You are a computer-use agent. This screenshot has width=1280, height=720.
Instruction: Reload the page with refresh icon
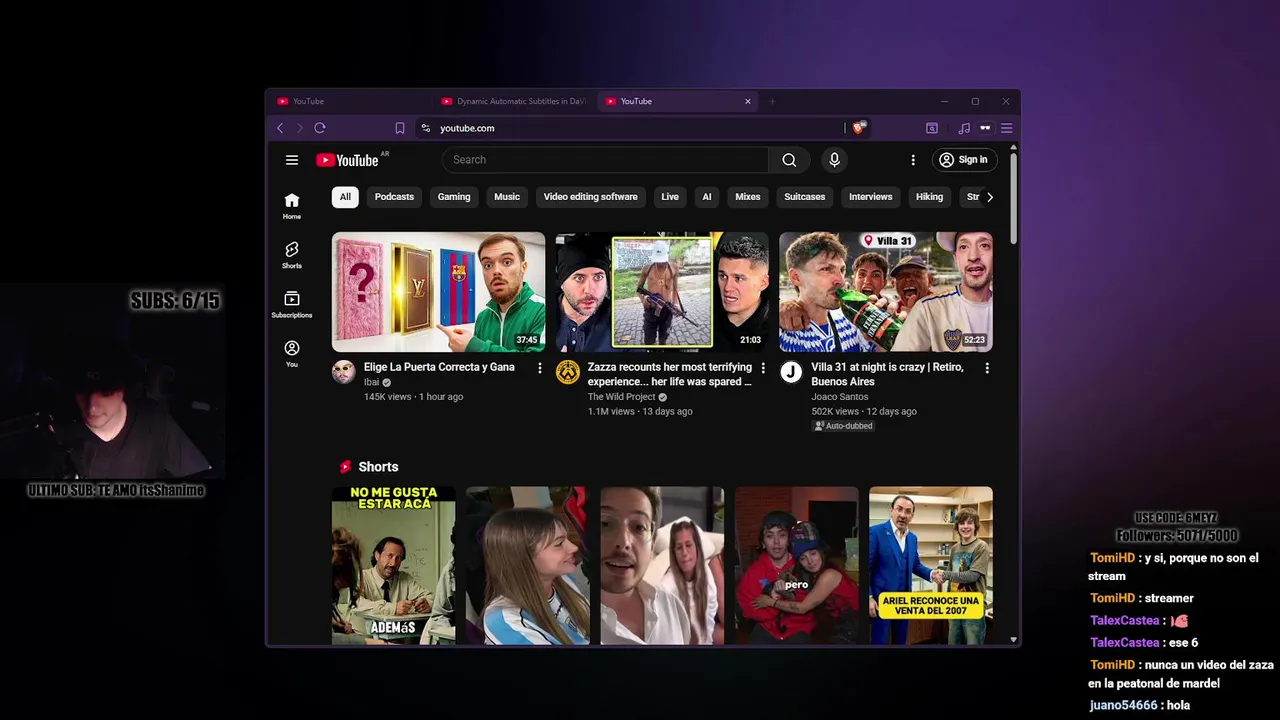click(x=320, y=128)
